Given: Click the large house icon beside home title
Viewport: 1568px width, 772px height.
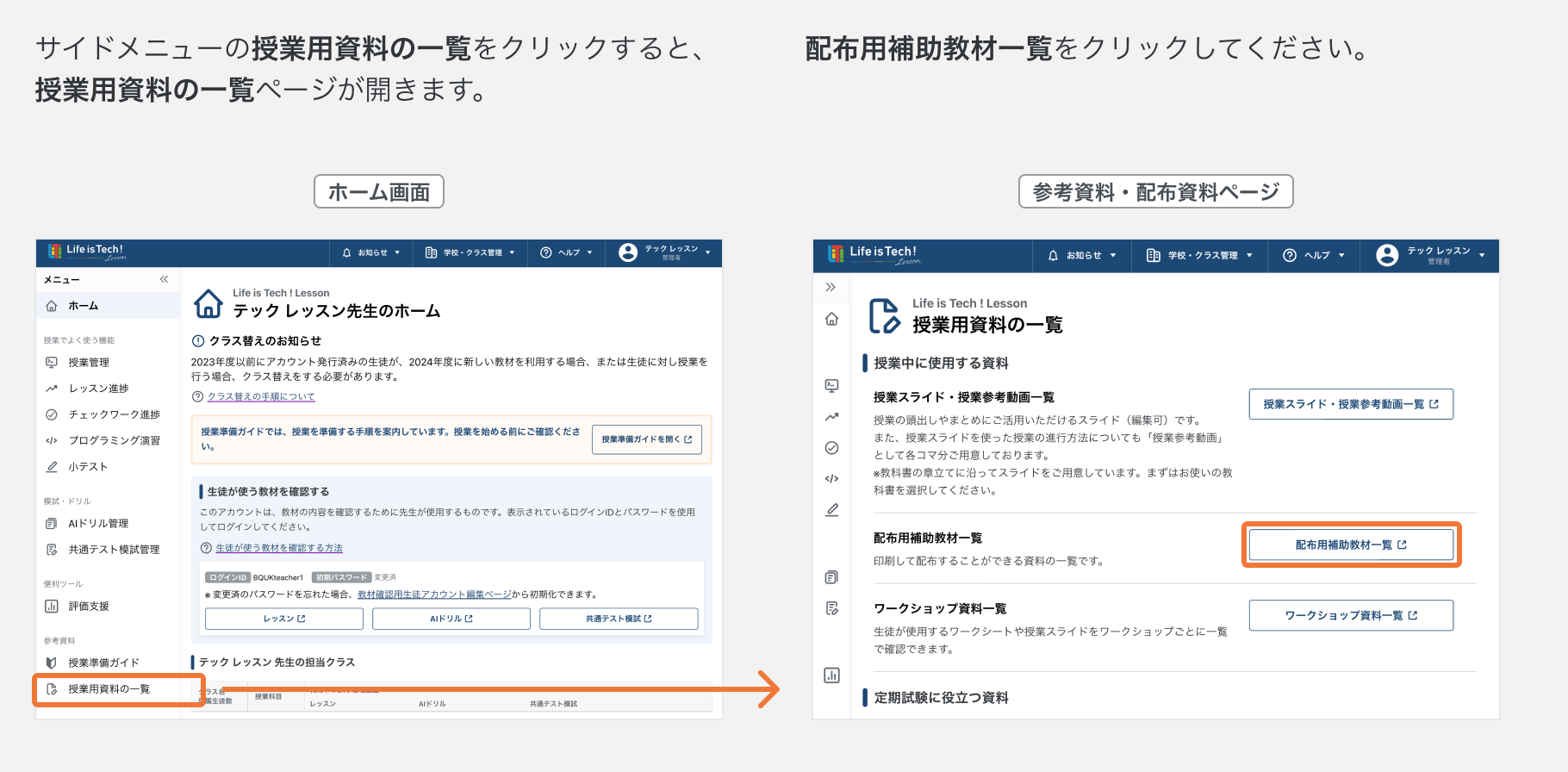Looking at the screenshot, I should 208,303.
